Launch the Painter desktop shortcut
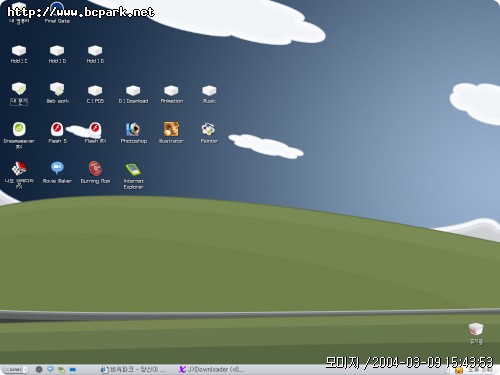Viewport: 500px width, 375px height. (x=209, y=133)
